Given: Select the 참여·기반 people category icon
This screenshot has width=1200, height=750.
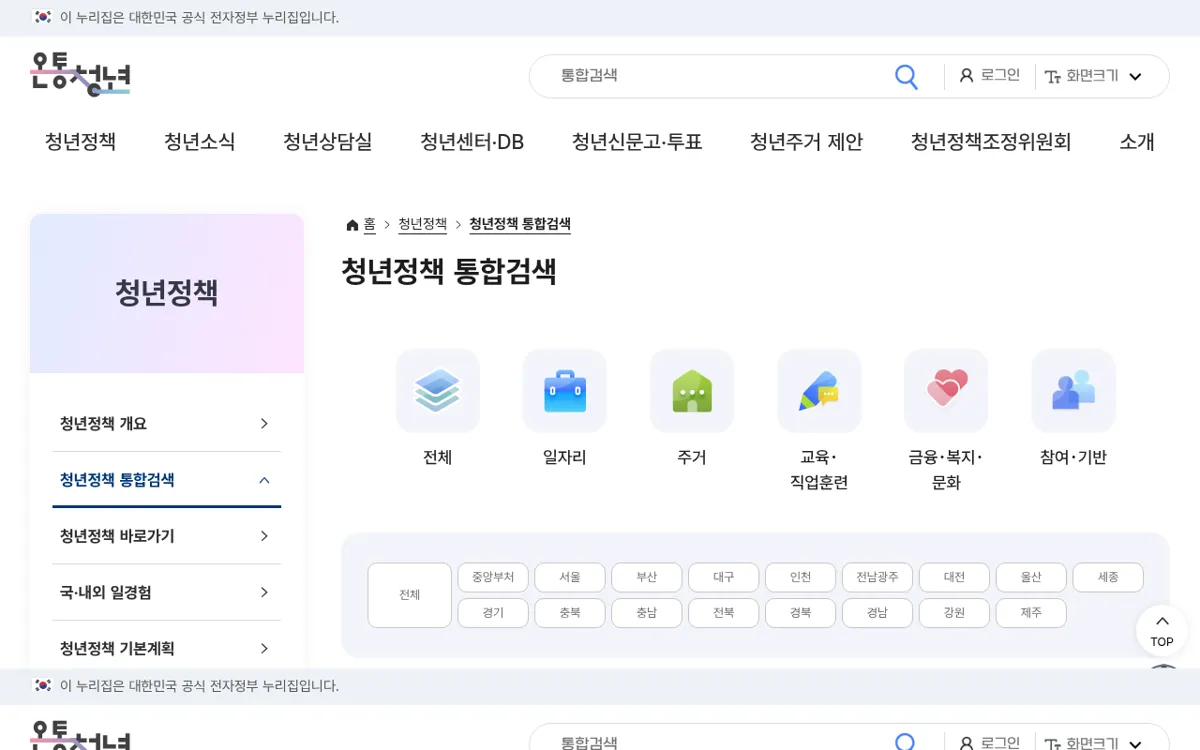Looking at the screenshot, I should (1073, 390).
